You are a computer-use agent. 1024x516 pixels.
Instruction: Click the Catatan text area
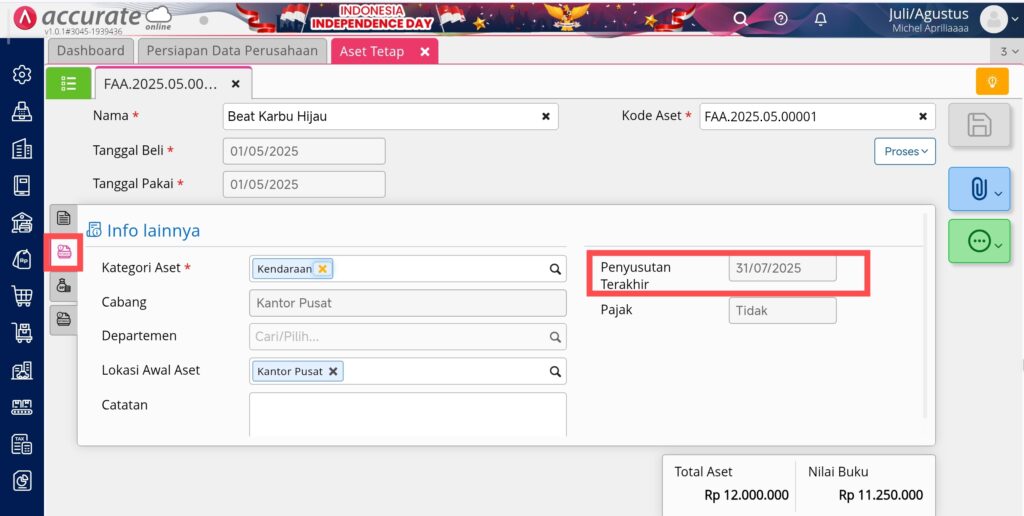(408, 414)
